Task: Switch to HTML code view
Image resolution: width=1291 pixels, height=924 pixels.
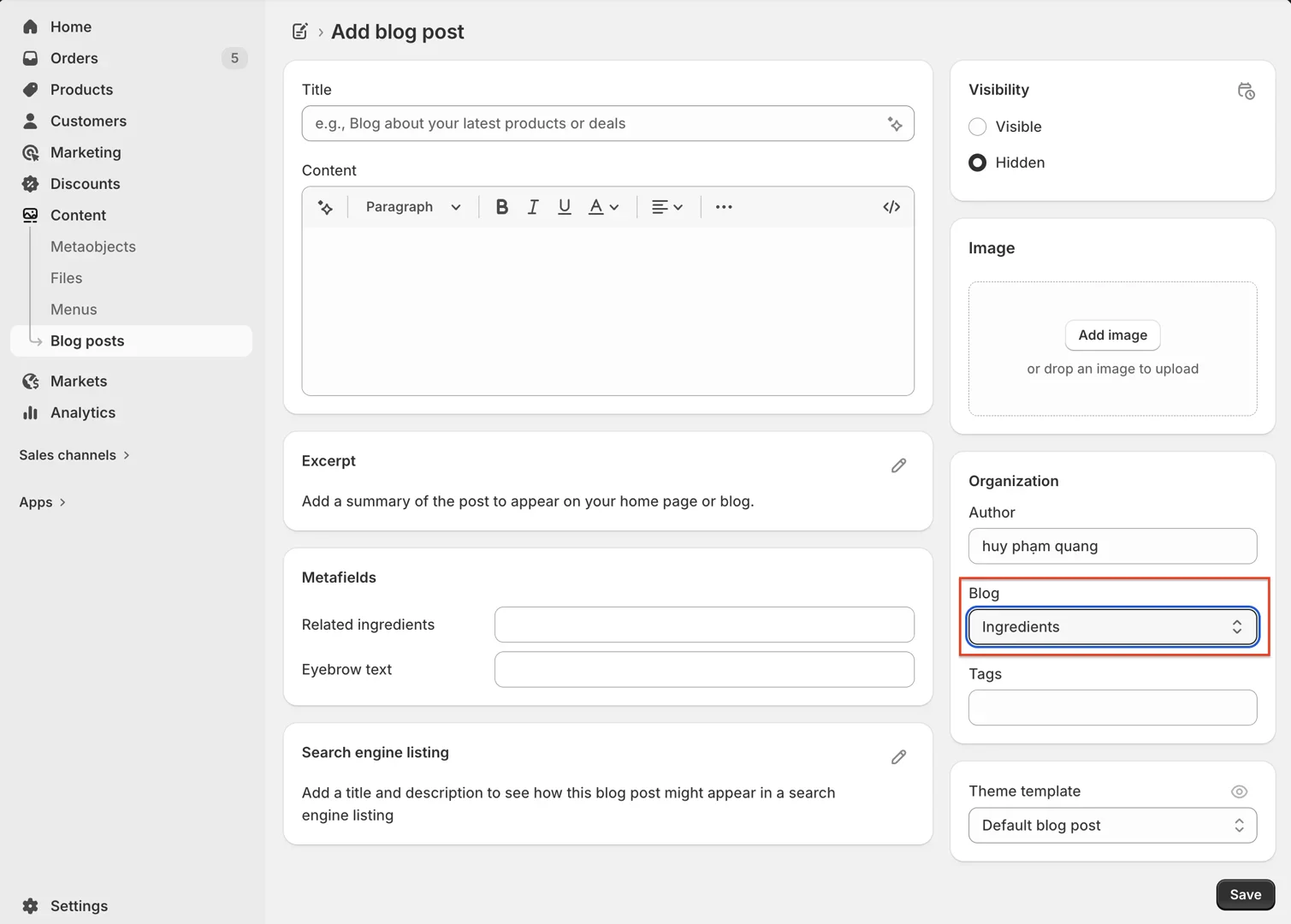Action: click(891, 207)
